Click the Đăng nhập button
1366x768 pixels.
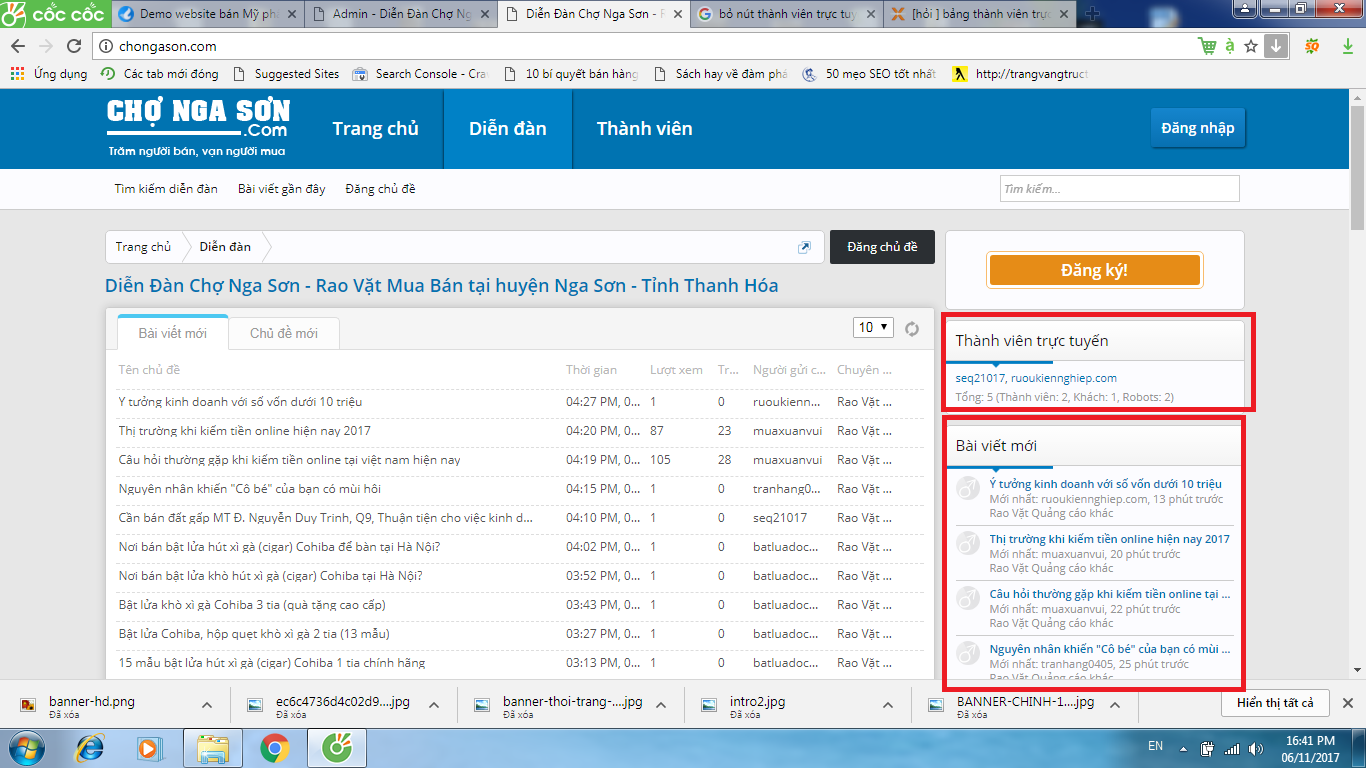pyautogui.click(x=1197, y=128)
